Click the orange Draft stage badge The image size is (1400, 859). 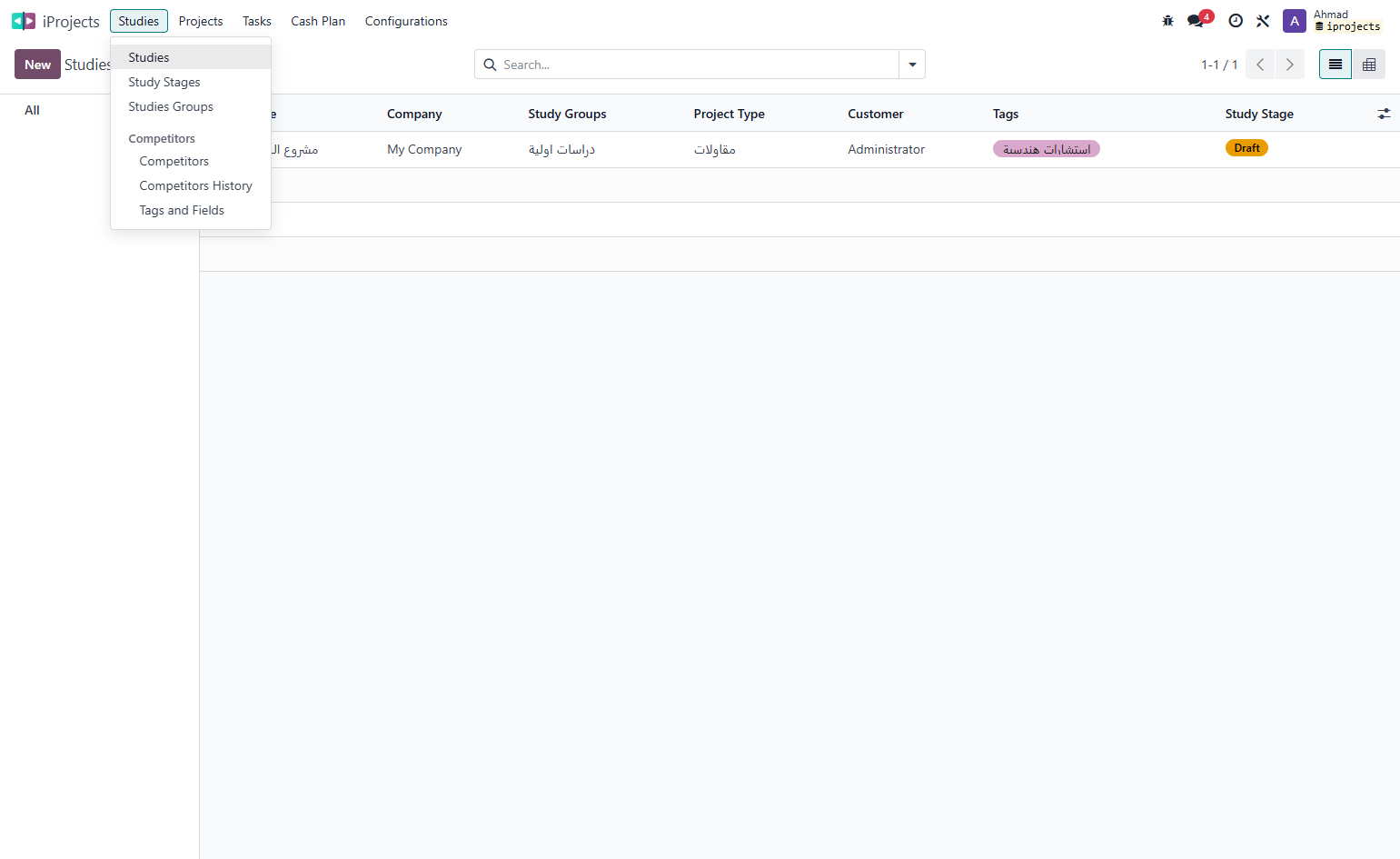click(x=1246, y=148)
